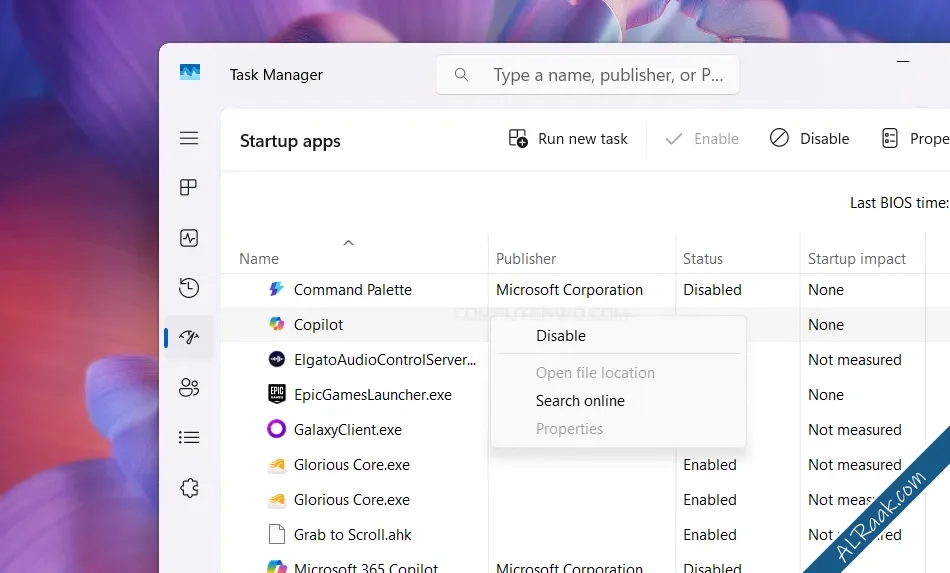Viewport: 950px width, 573px height.
Task: Click the Copilot app icon
Action: pos(276,324)
